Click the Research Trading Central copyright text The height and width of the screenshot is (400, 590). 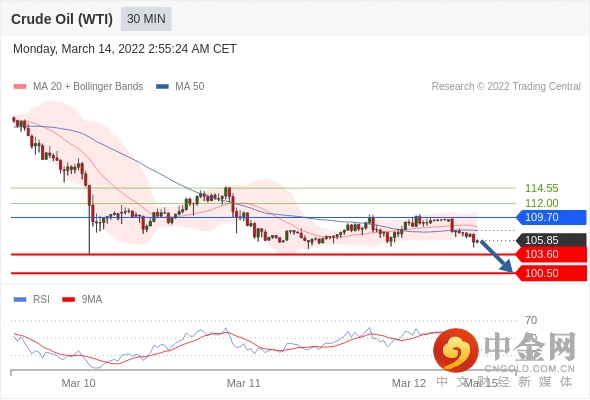point(506,87)
